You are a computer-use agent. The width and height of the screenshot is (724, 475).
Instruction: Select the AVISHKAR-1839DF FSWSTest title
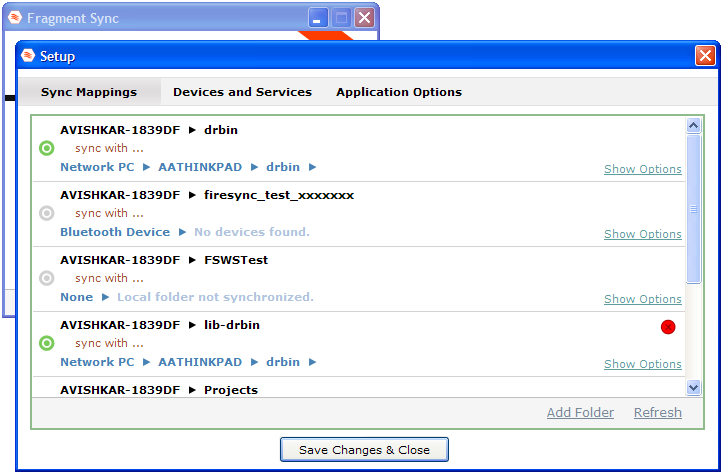point(164,260)
